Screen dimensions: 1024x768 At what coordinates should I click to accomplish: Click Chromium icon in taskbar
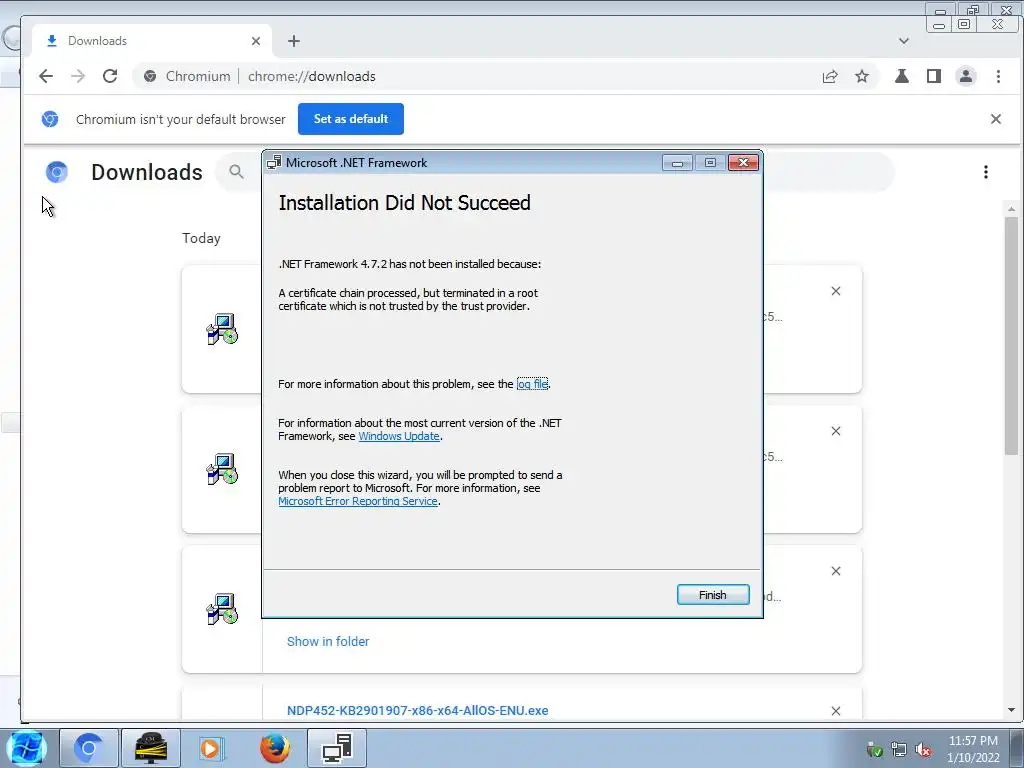[x=89, y=748]
